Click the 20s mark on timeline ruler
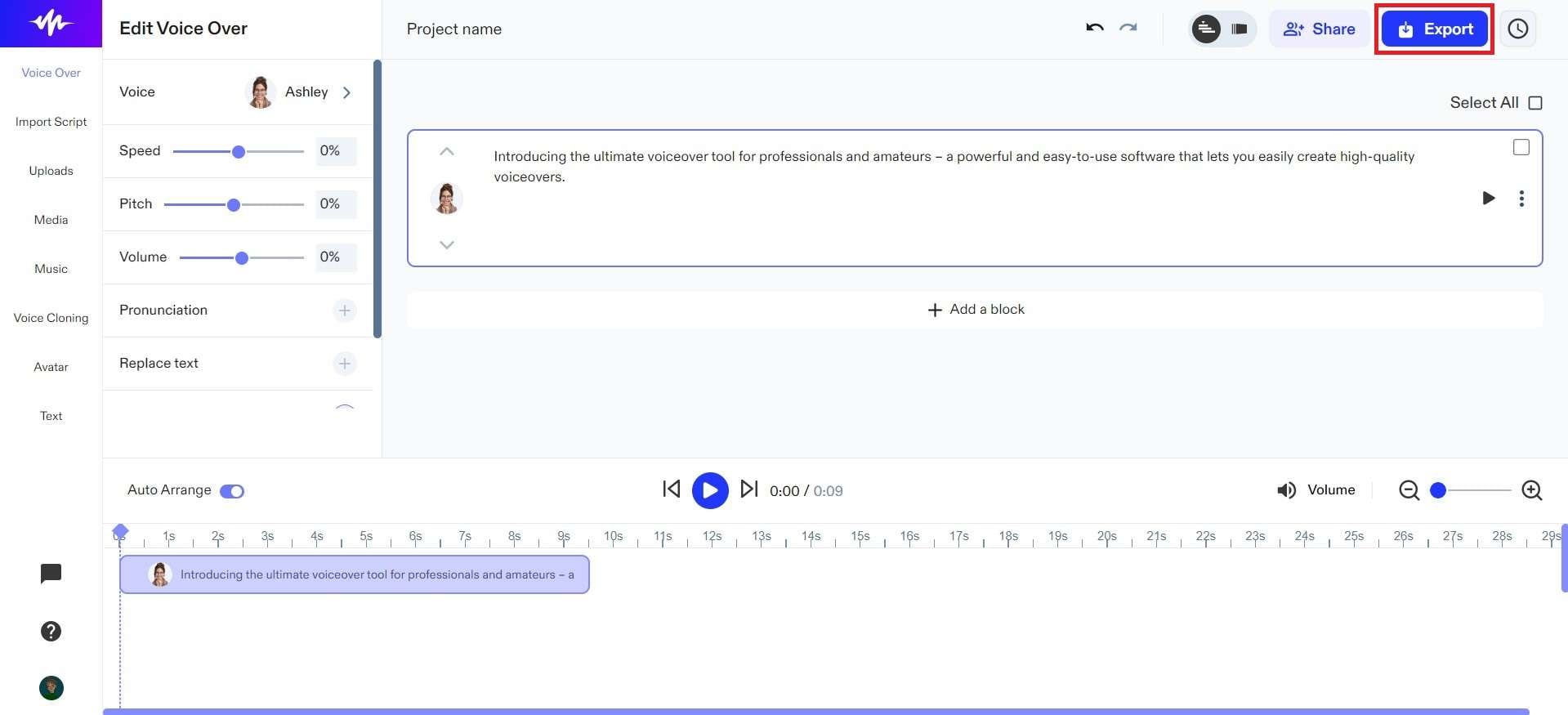The height and width of the screenshot is (715, 1568). click(1106, 536)
